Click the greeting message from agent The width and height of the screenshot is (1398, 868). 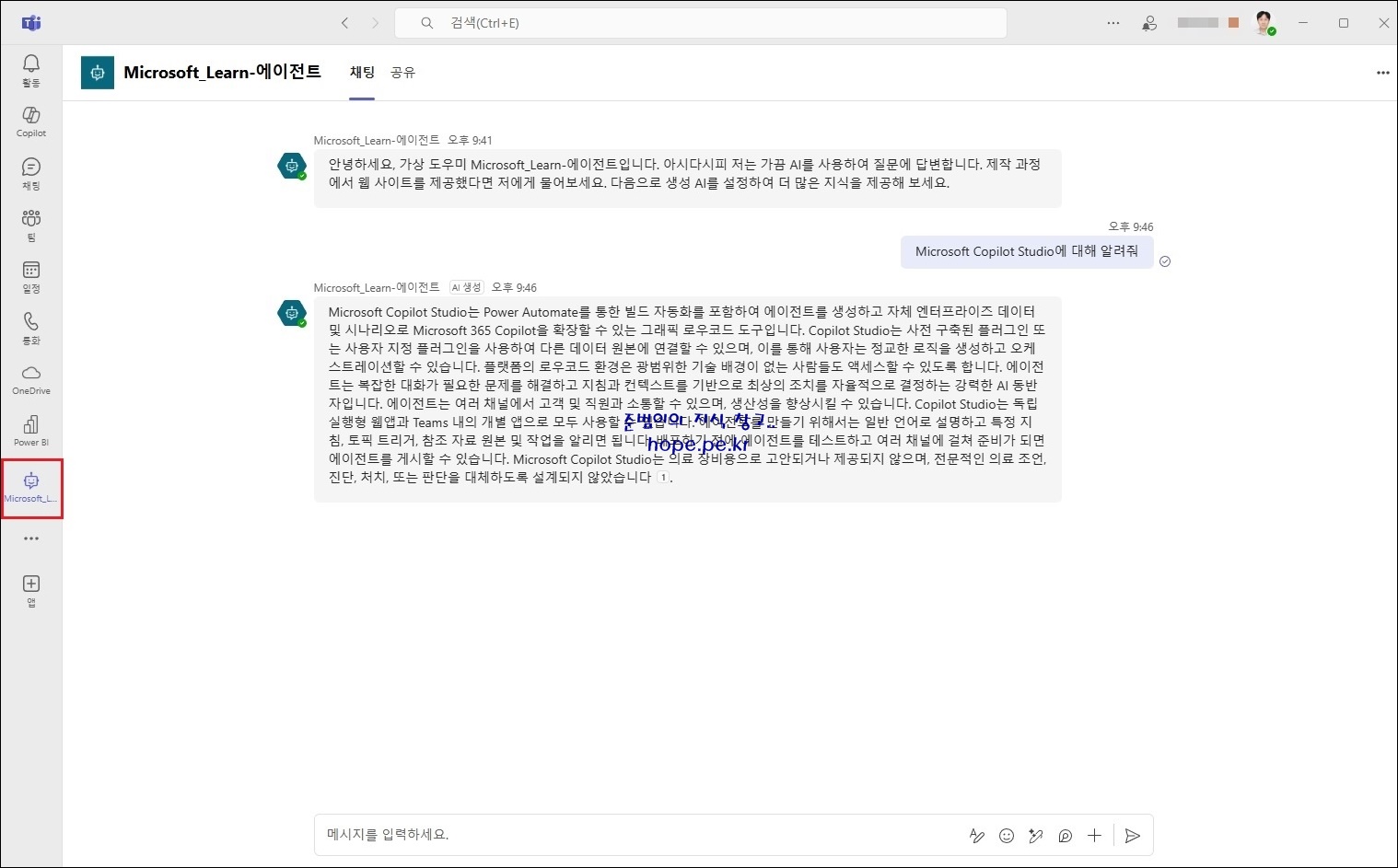[687, 178]
